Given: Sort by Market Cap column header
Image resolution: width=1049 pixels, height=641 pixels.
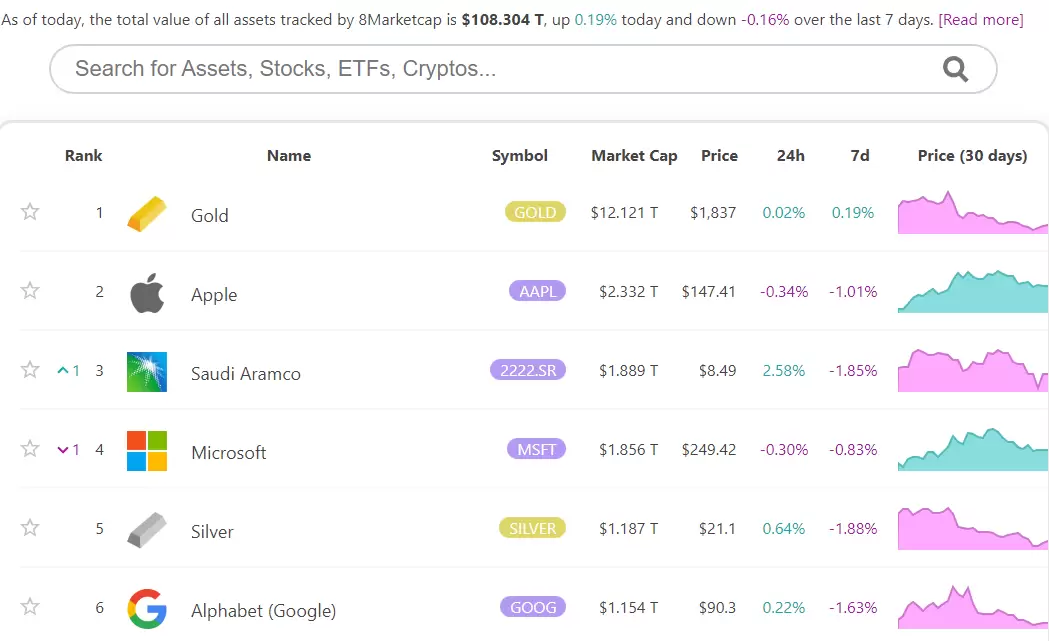Looking at the screenshot, I should 634,156.
